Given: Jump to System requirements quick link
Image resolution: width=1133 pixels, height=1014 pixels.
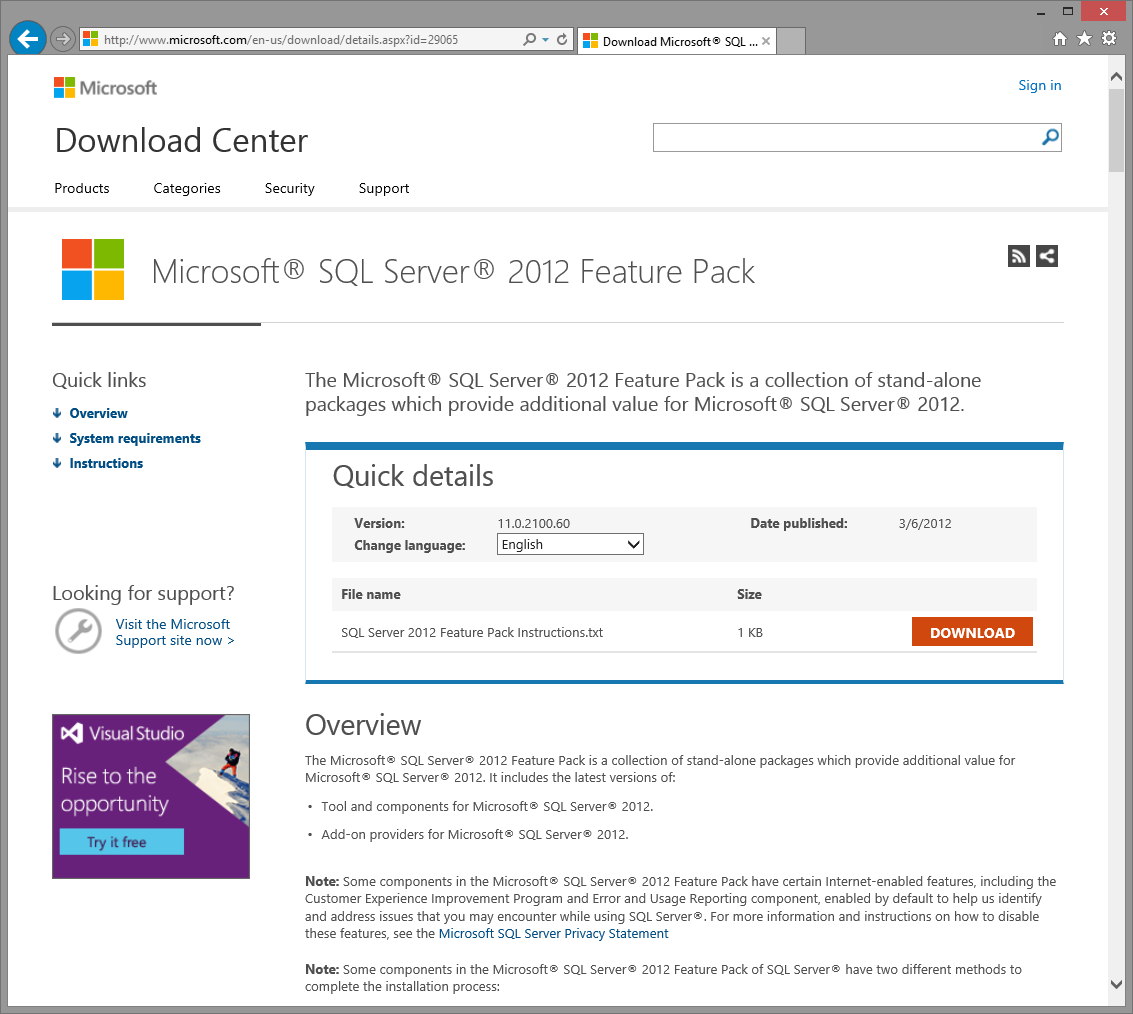Looking at the screenshot, I should [x=135, y=438].
